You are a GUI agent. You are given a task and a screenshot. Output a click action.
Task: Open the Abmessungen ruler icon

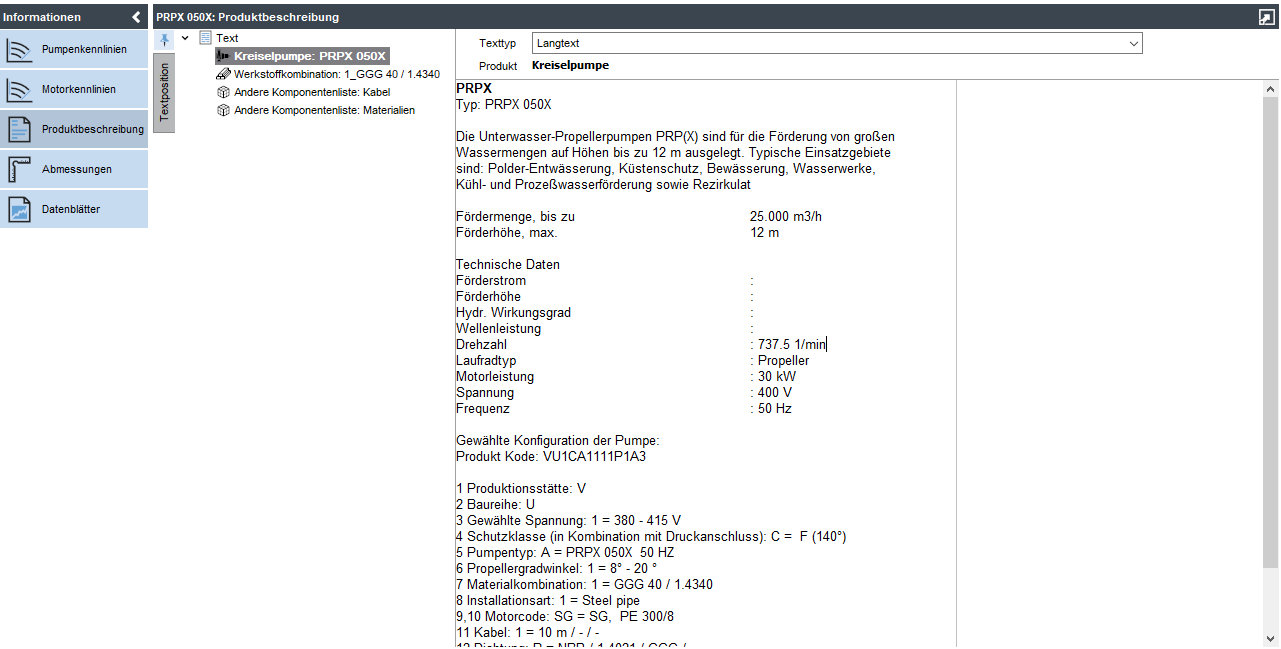[x=20, y=169]
